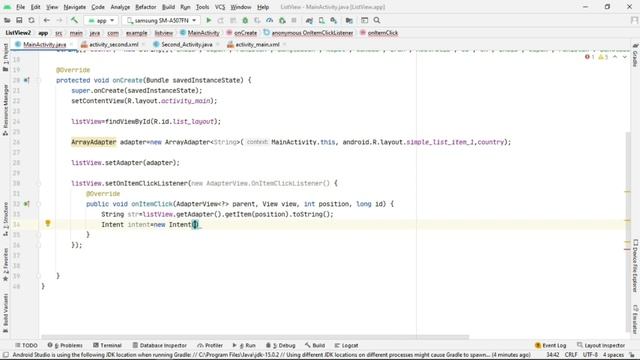Screen dimensions: 640x360
Task: Open the AVD Manager device icon
Action: pos(322,20)
